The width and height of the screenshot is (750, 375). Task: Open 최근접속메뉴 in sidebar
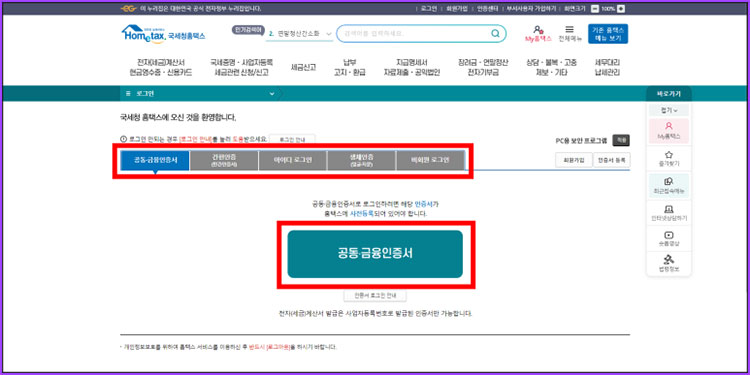pyautogui.click(x=669, y=186)
